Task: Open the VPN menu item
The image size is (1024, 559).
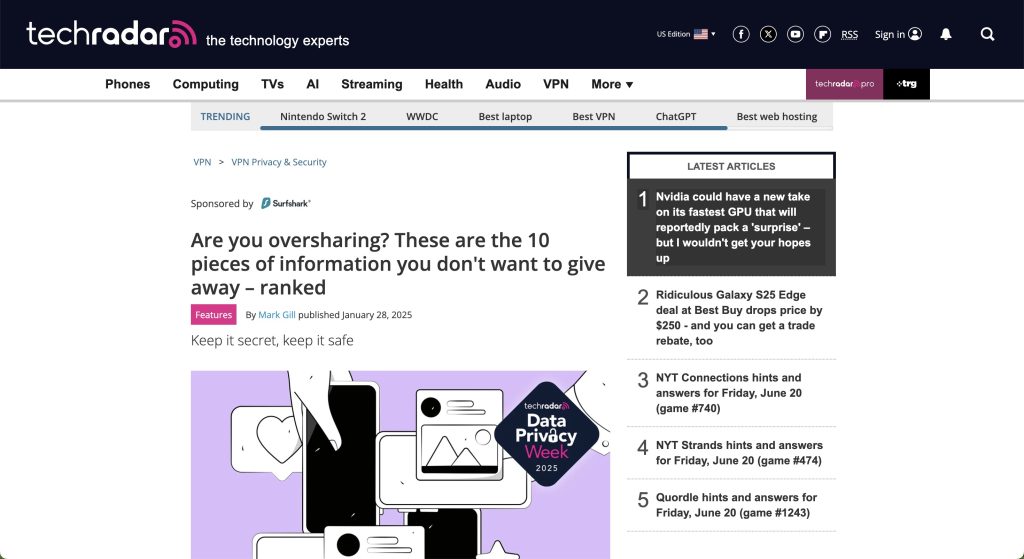Action: (x=556, y=84)
